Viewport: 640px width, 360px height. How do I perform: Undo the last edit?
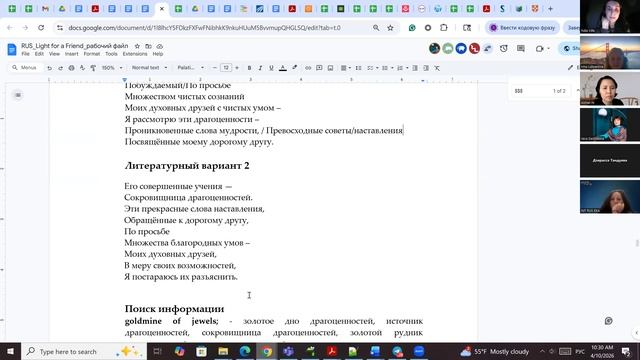pos(49,68)
